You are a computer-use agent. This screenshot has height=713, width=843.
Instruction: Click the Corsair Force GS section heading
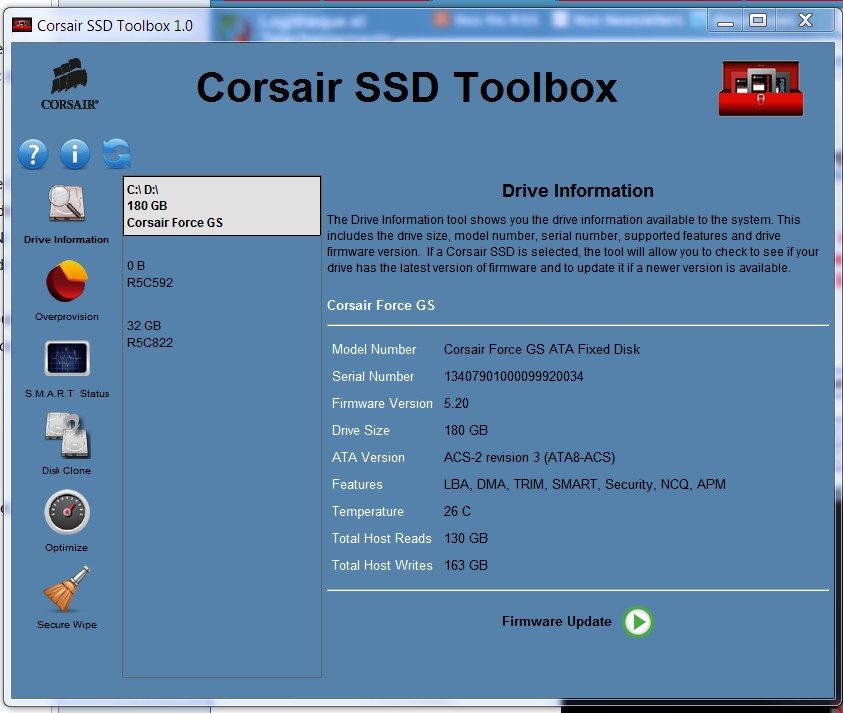[381, 305]
